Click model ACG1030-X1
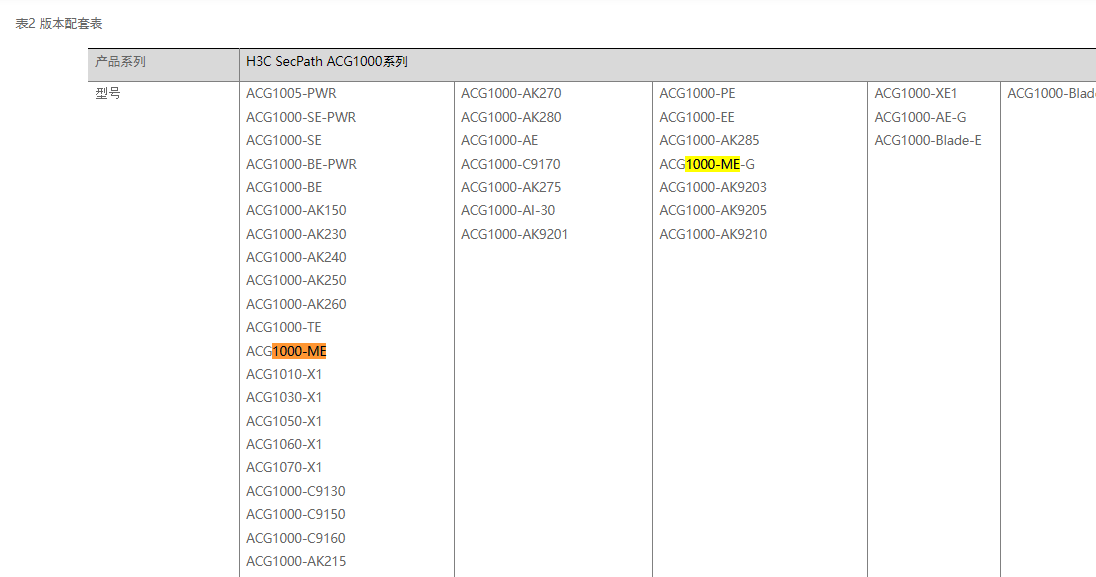 coord(284,397)
